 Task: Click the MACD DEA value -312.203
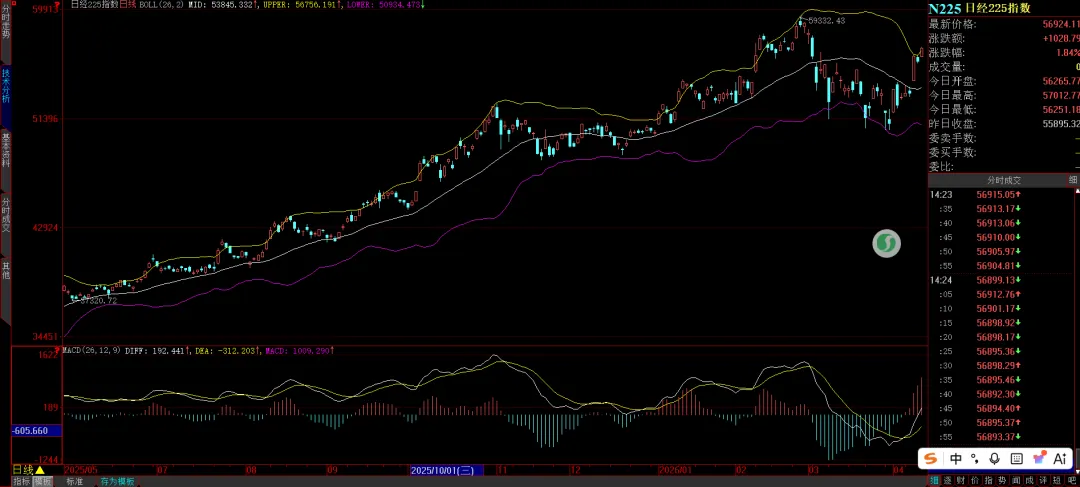point(229,351)
